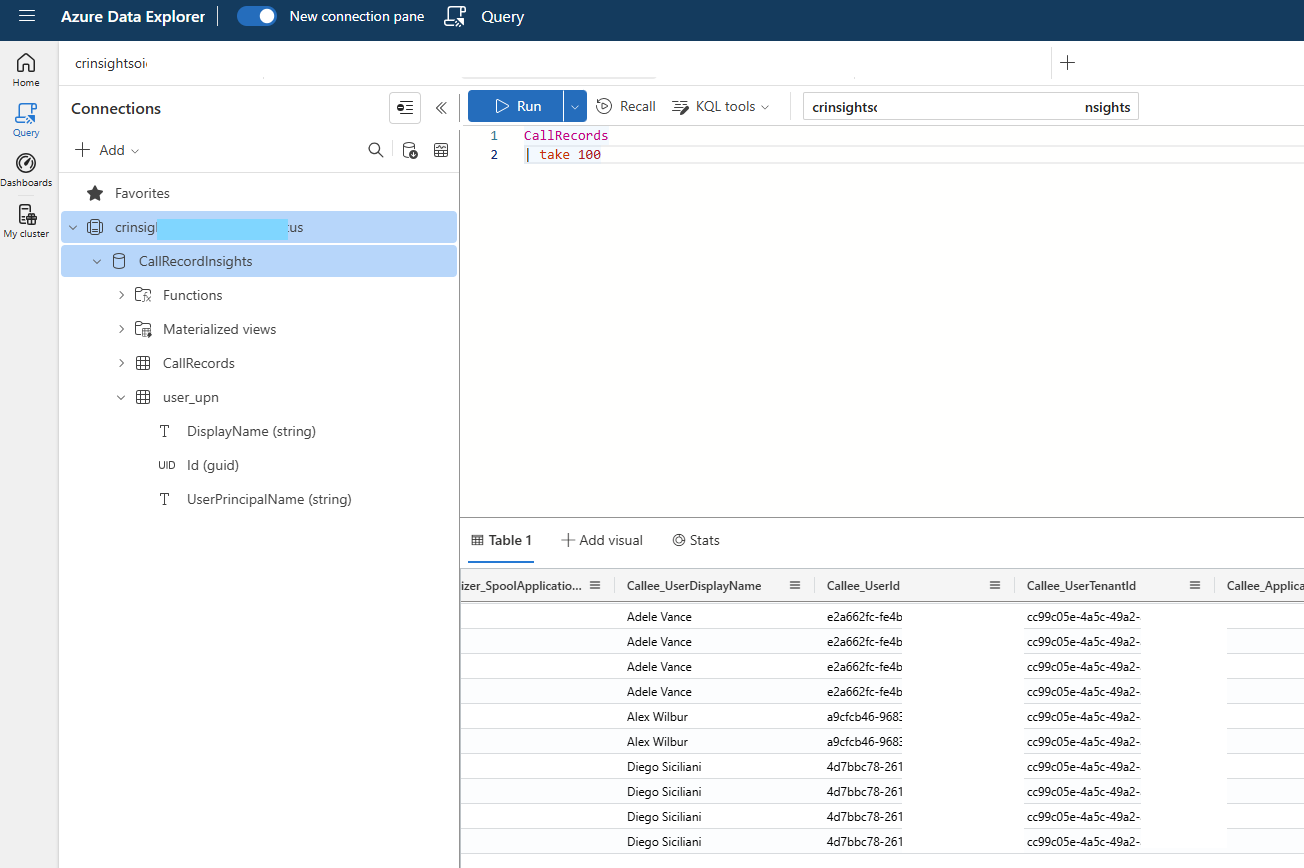Screen dimensions: 1304x868
Task: Expand the CallRecords table
Action: tap(121, 363)
